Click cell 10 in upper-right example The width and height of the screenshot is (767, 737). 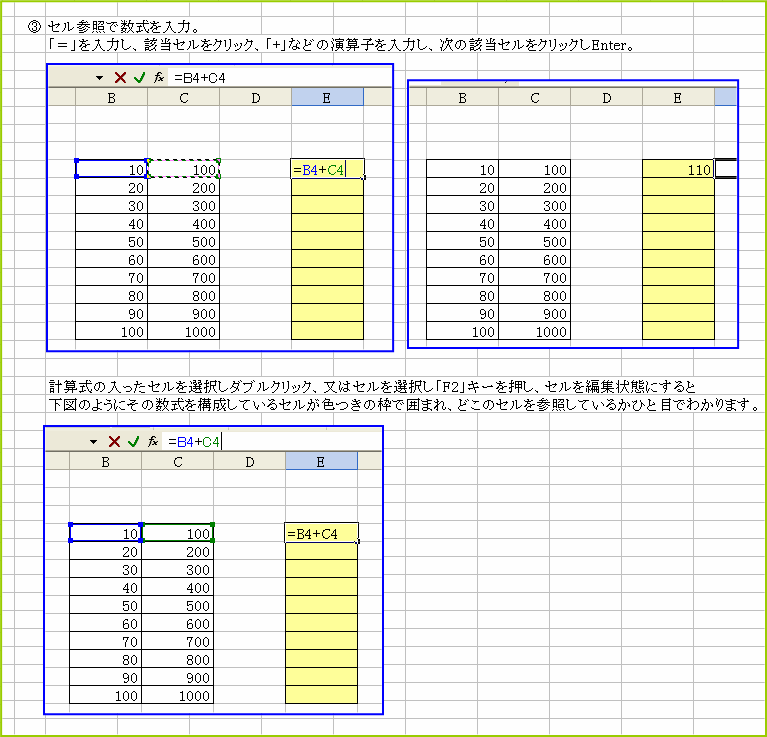click(462, 169)
